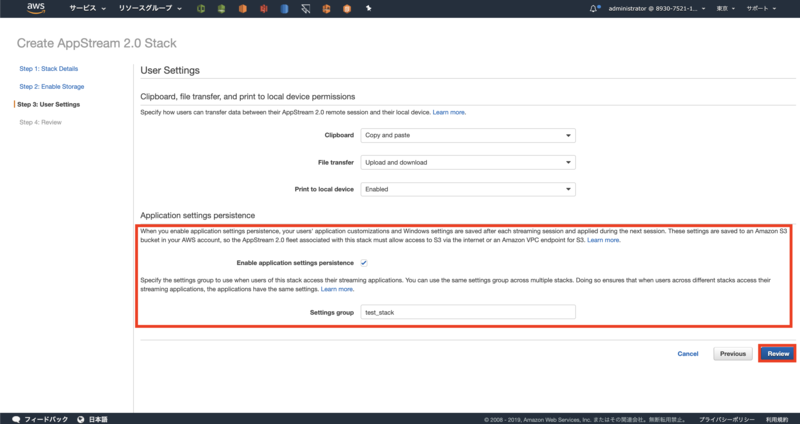Open the notifications bell icon
Image resolution: width=800 pixels, height=424 pixels.
(593, 9)
